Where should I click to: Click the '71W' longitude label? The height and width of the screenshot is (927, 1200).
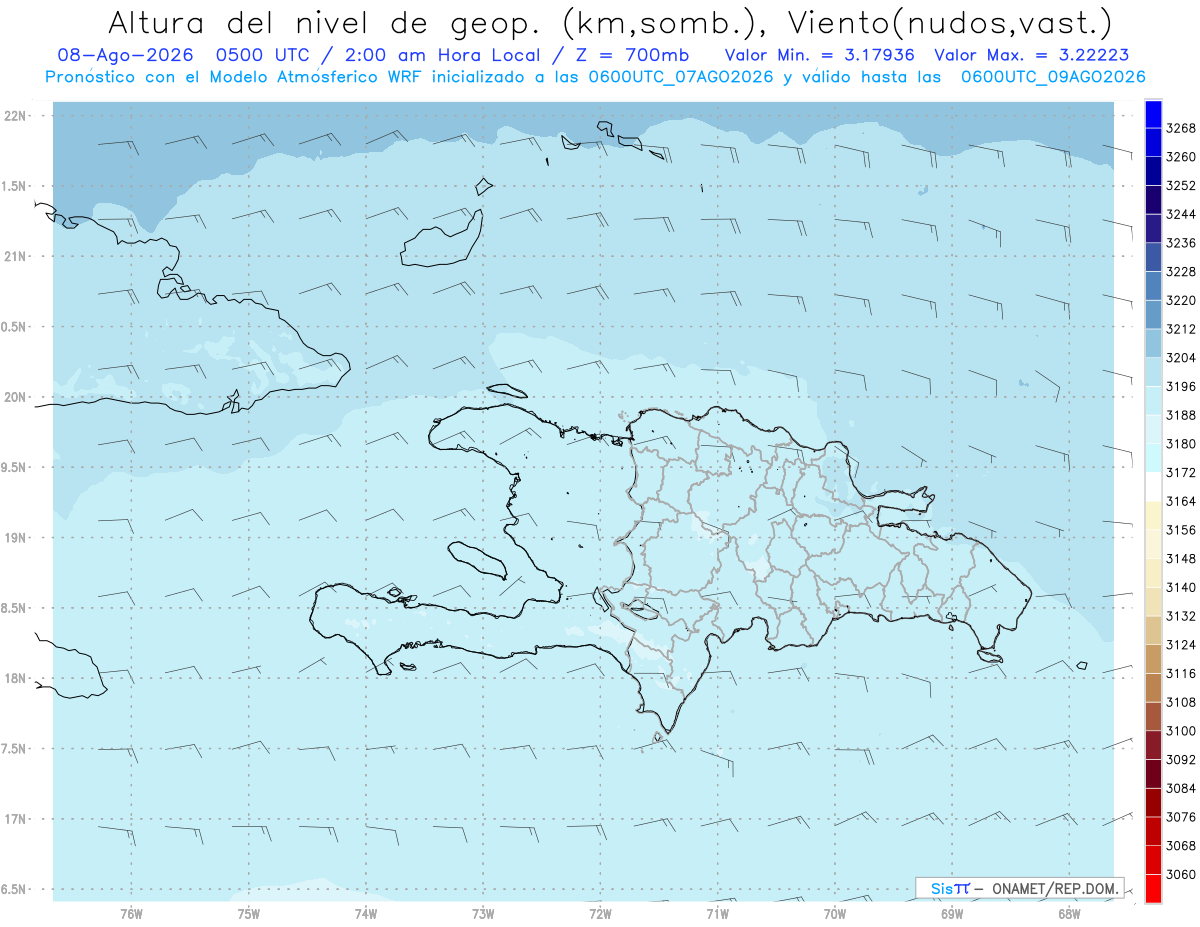pos(717,913)
